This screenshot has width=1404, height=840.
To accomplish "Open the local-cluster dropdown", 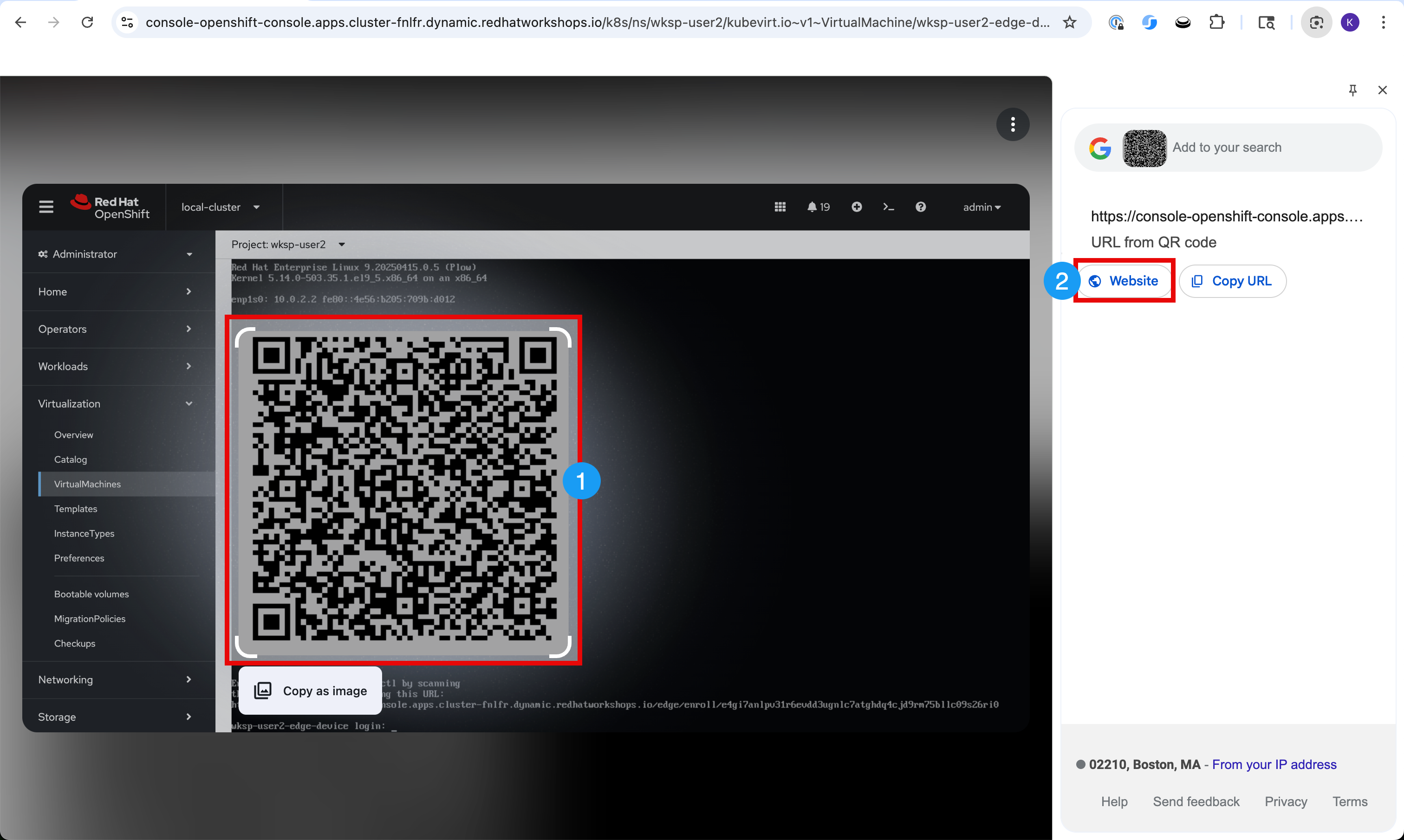I will (221, 207).
